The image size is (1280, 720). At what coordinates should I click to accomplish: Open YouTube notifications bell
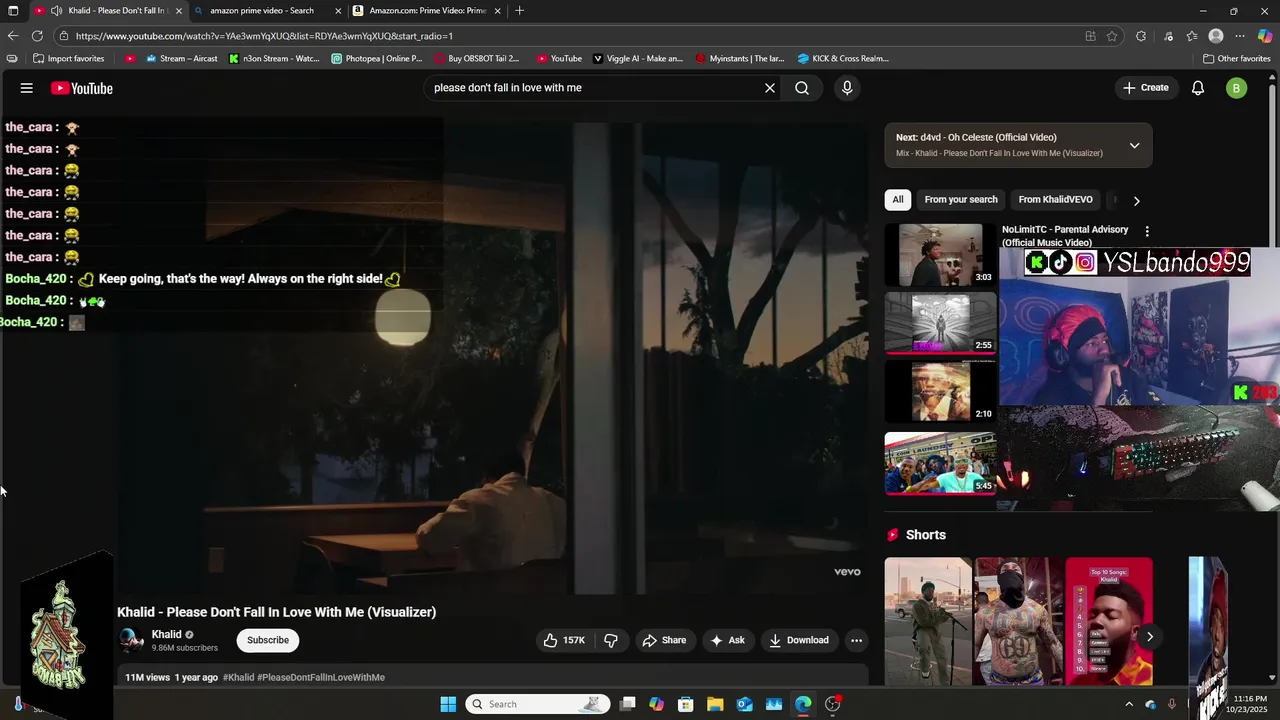click(1197, 88)
